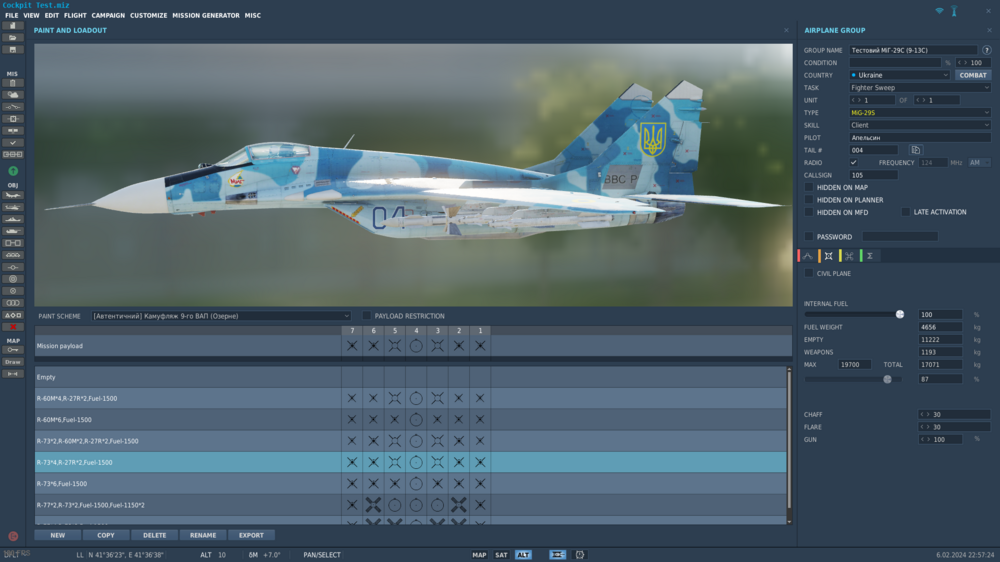Click the COMBAT button
The height and width of the screenshot is (562, 1000).
click(x=973, y=75)
